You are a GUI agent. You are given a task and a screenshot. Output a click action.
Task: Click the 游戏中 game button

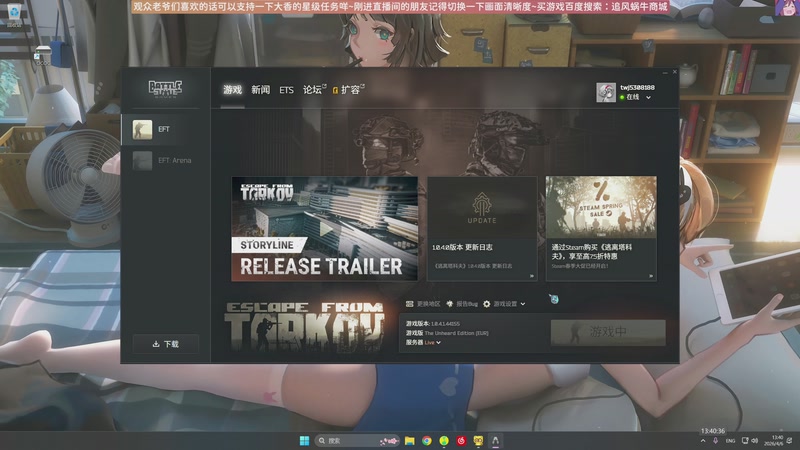[608, 332]
